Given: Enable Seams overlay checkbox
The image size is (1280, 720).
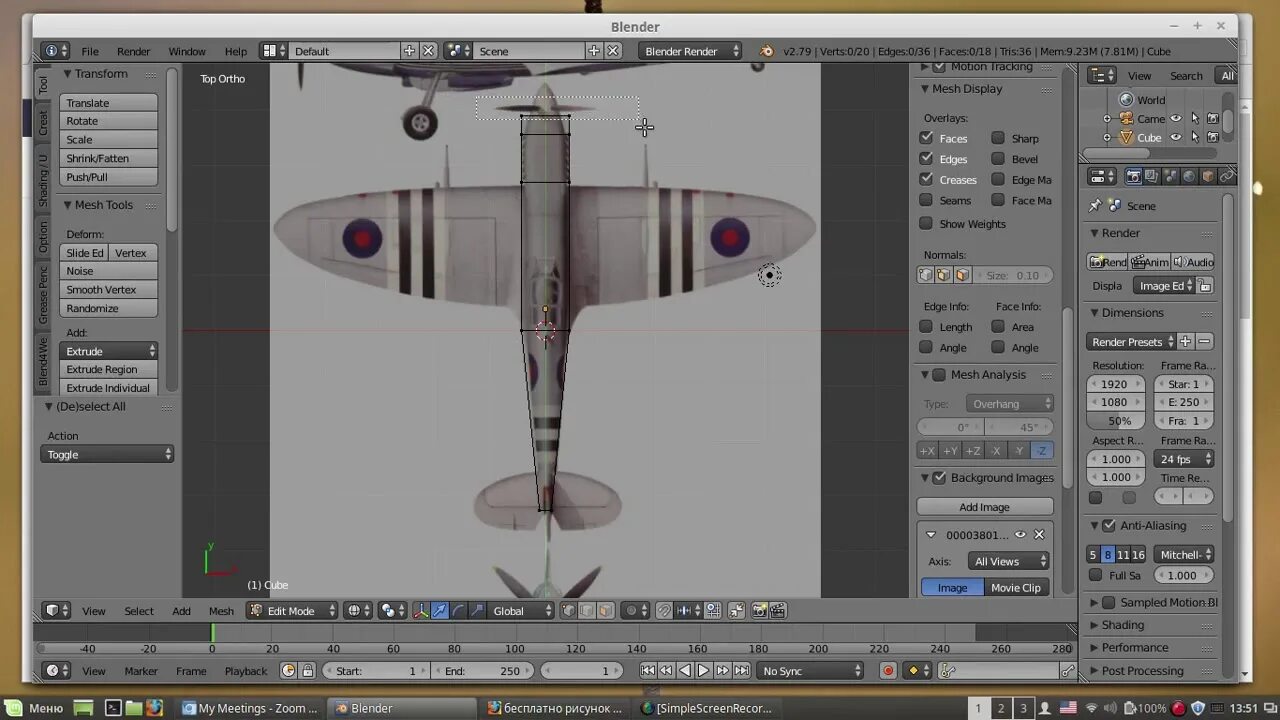Looking at the screenshot, I should (926, 200).
